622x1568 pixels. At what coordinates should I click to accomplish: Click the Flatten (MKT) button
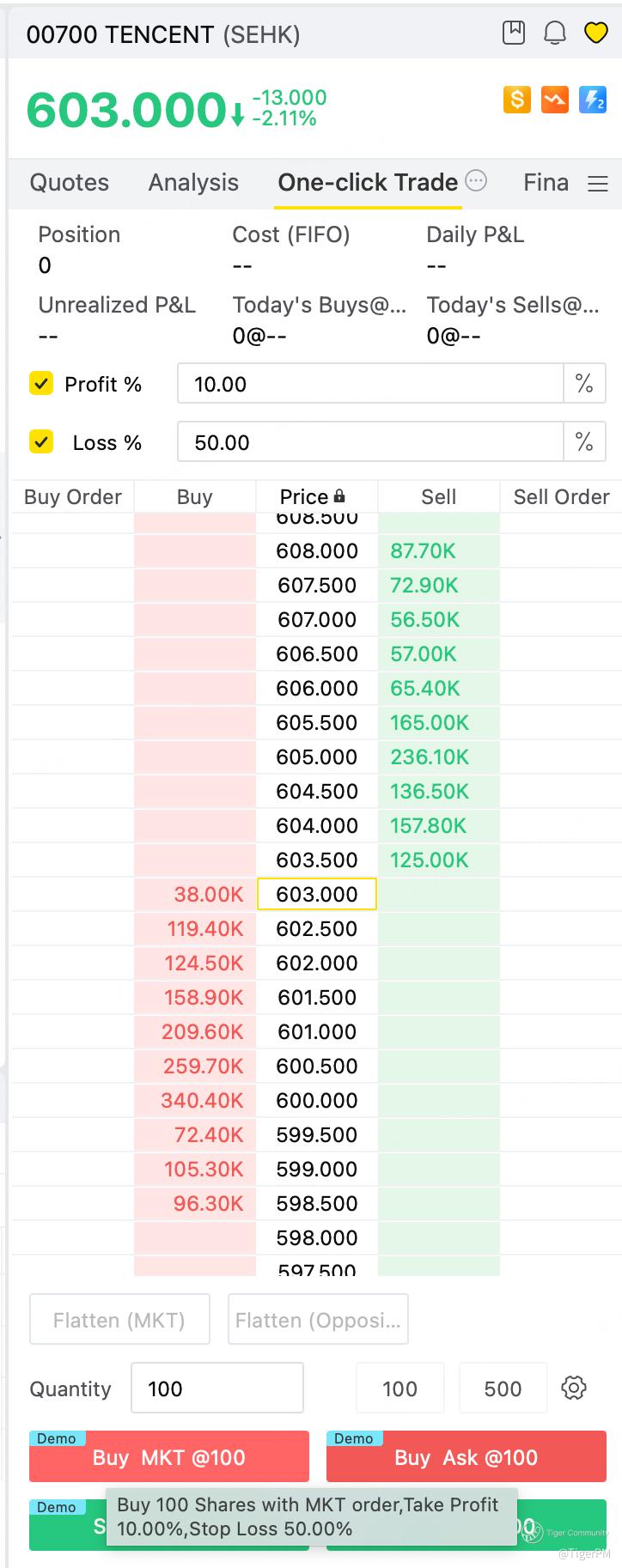tap(119, 1319)
